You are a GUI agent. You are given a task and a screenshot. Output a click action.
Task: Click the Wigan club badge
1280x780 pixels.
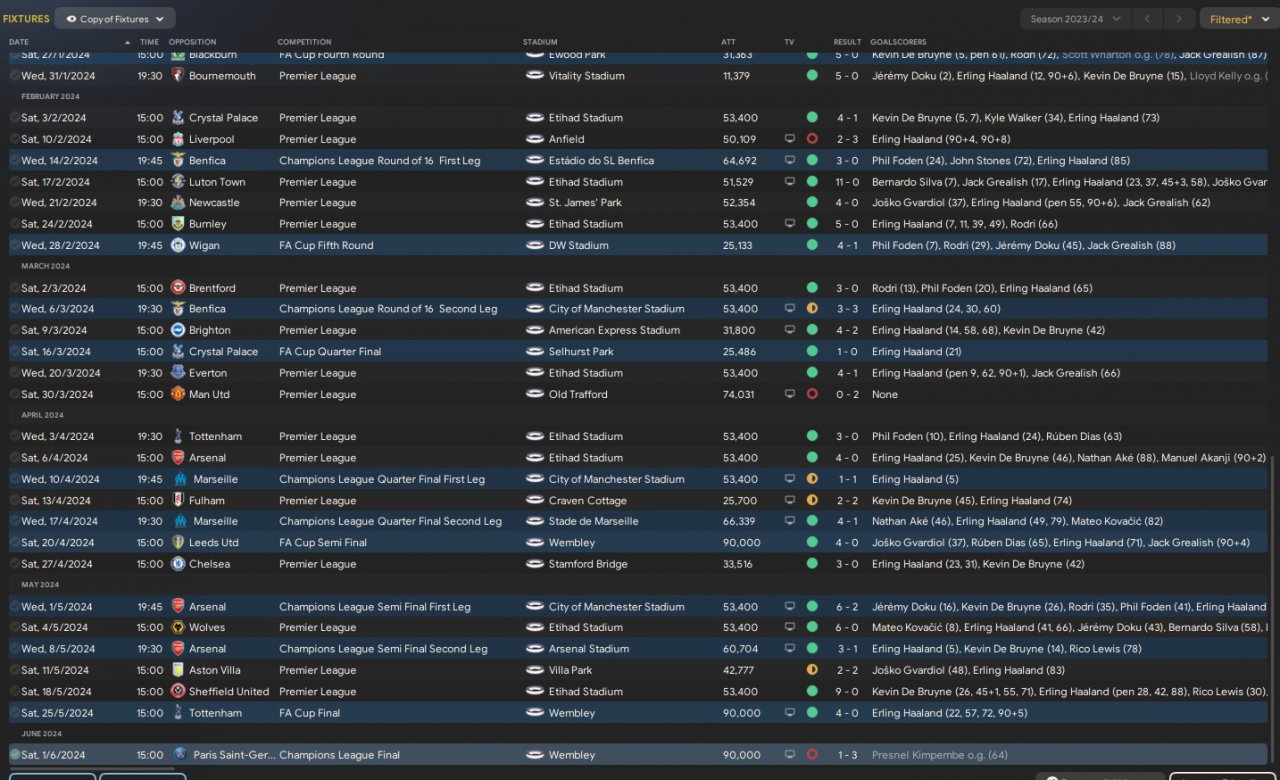tap(178, 245)
